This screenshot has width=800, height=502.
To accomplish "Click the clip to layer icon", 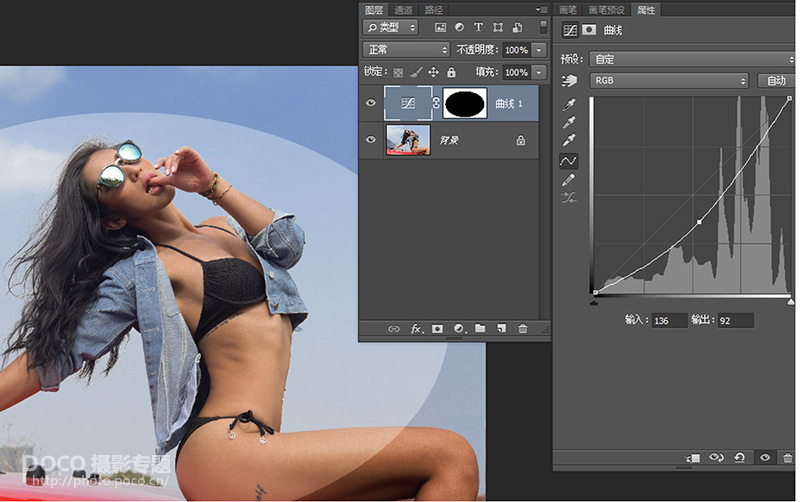I will click(x=693, y=458).
